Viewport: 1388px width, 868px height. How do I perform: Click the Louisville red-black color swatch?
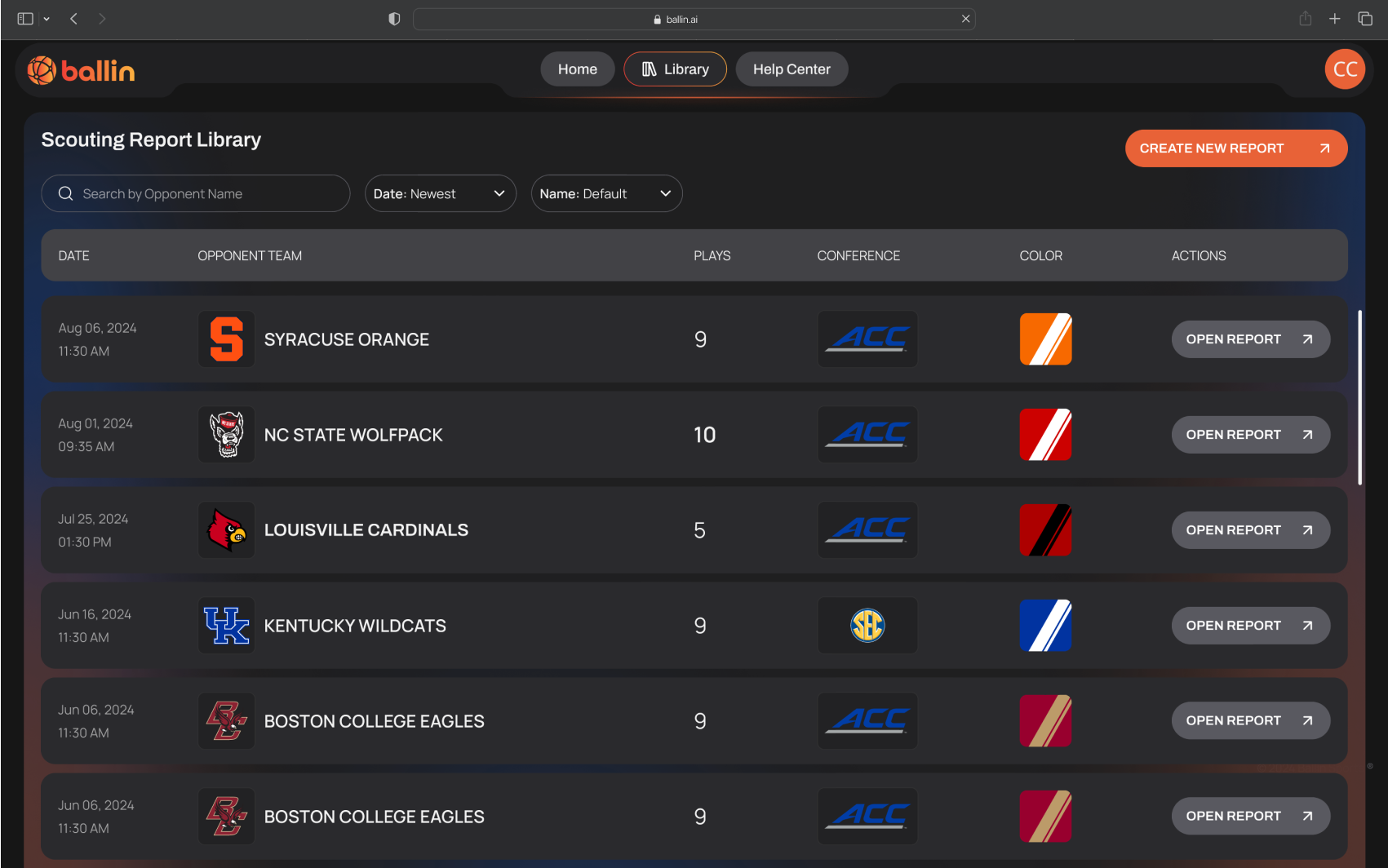[x=1045, y=530]
